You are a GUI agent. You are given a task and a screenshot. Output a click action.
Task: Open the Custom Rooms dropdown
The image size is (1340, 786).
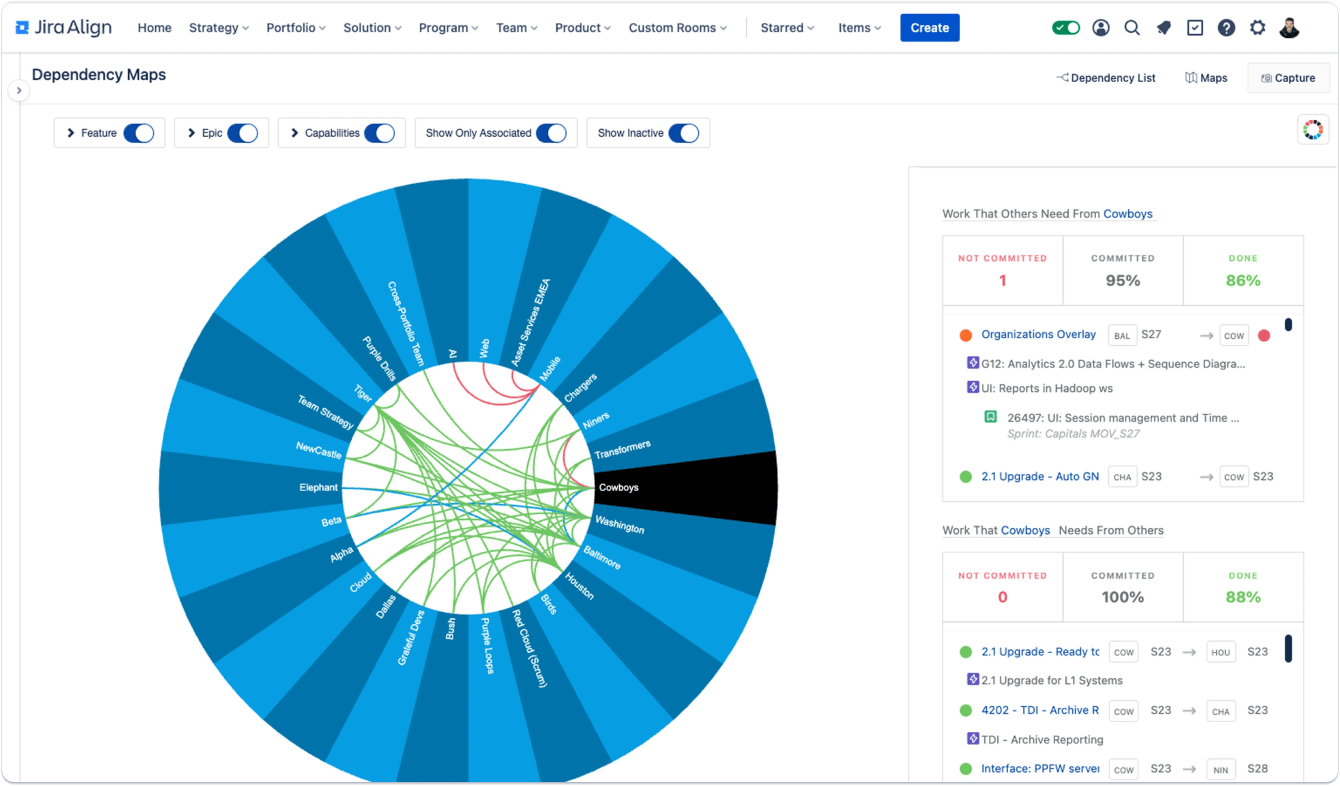[x=678, y=28]
